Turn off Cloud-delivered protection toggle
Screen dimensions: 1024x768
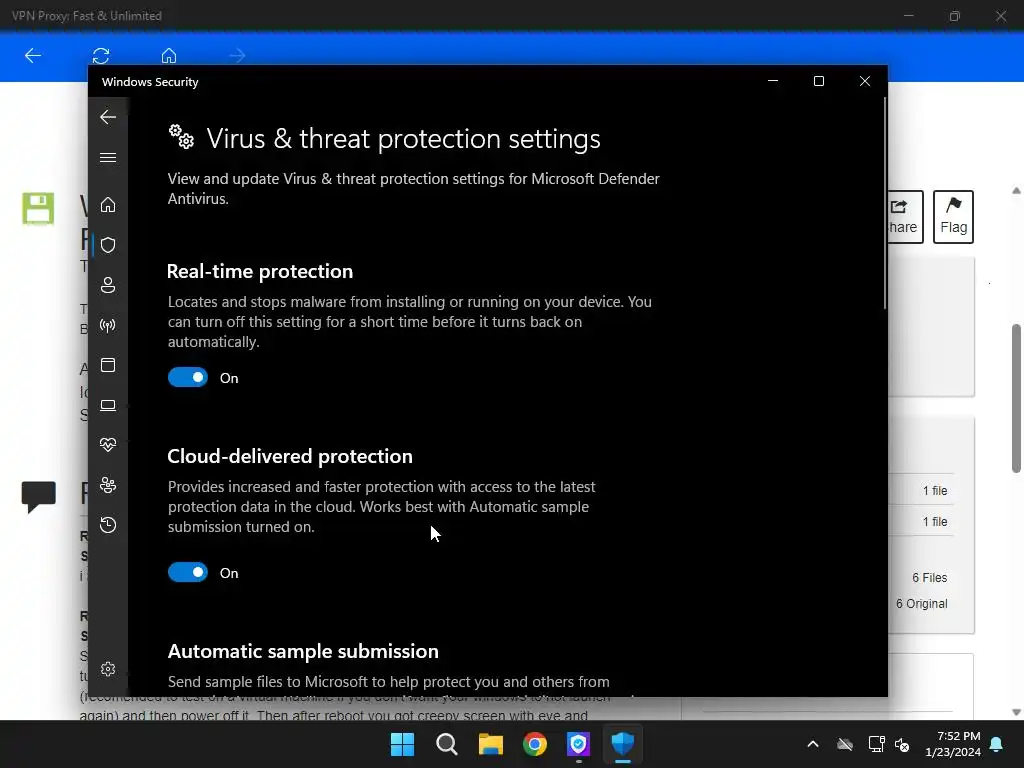[x=187, y=573]
